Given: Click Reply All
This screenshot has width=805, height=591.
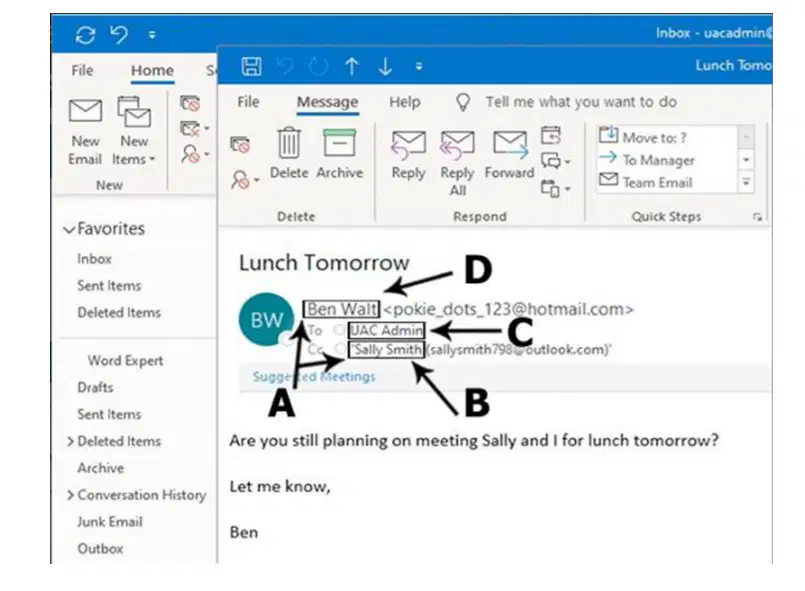Looking at the screenshot, I should coord(457,162).
